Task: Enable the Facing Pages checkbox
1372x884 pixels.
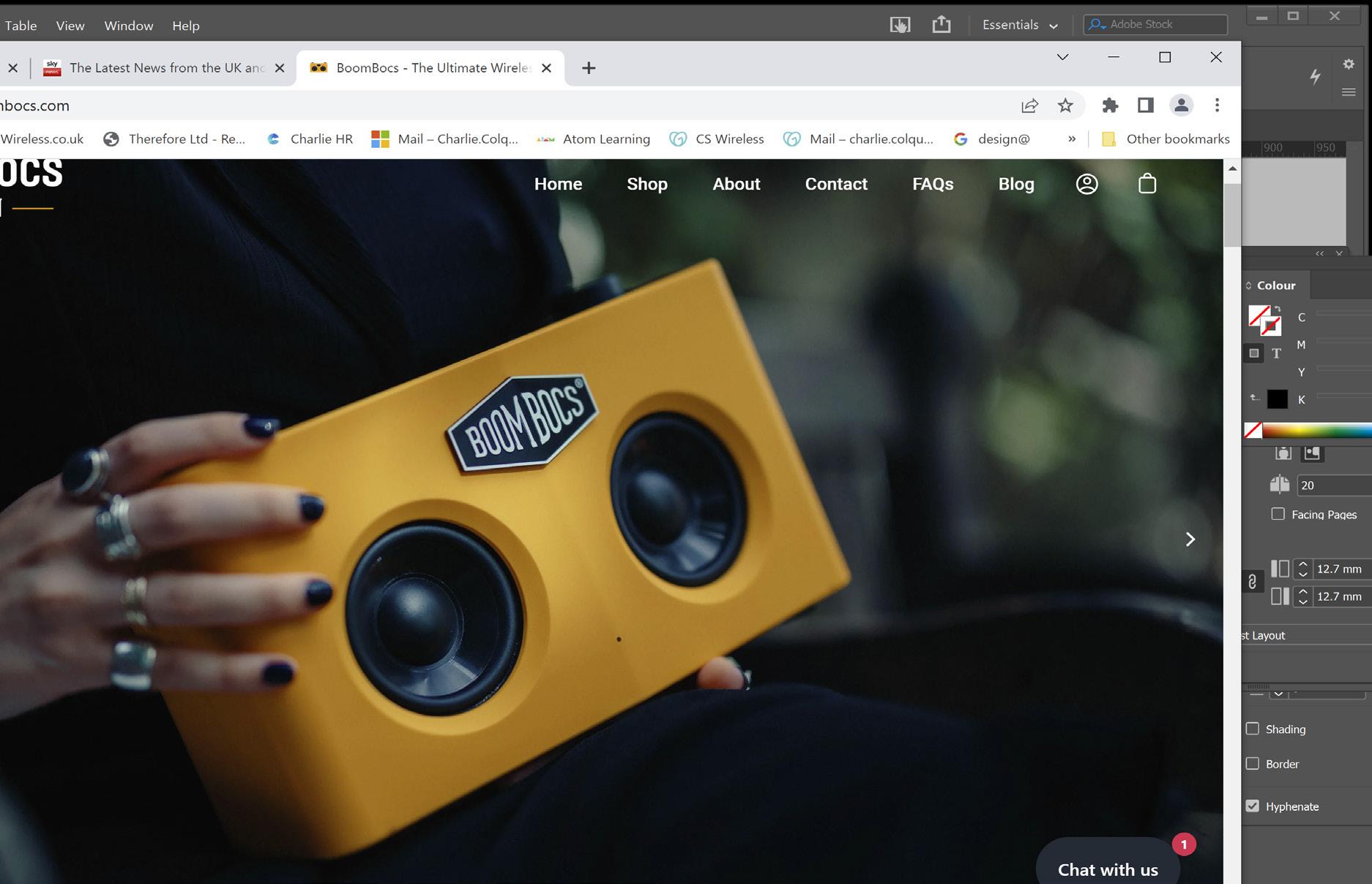Action: click(x=1278, y=513)
